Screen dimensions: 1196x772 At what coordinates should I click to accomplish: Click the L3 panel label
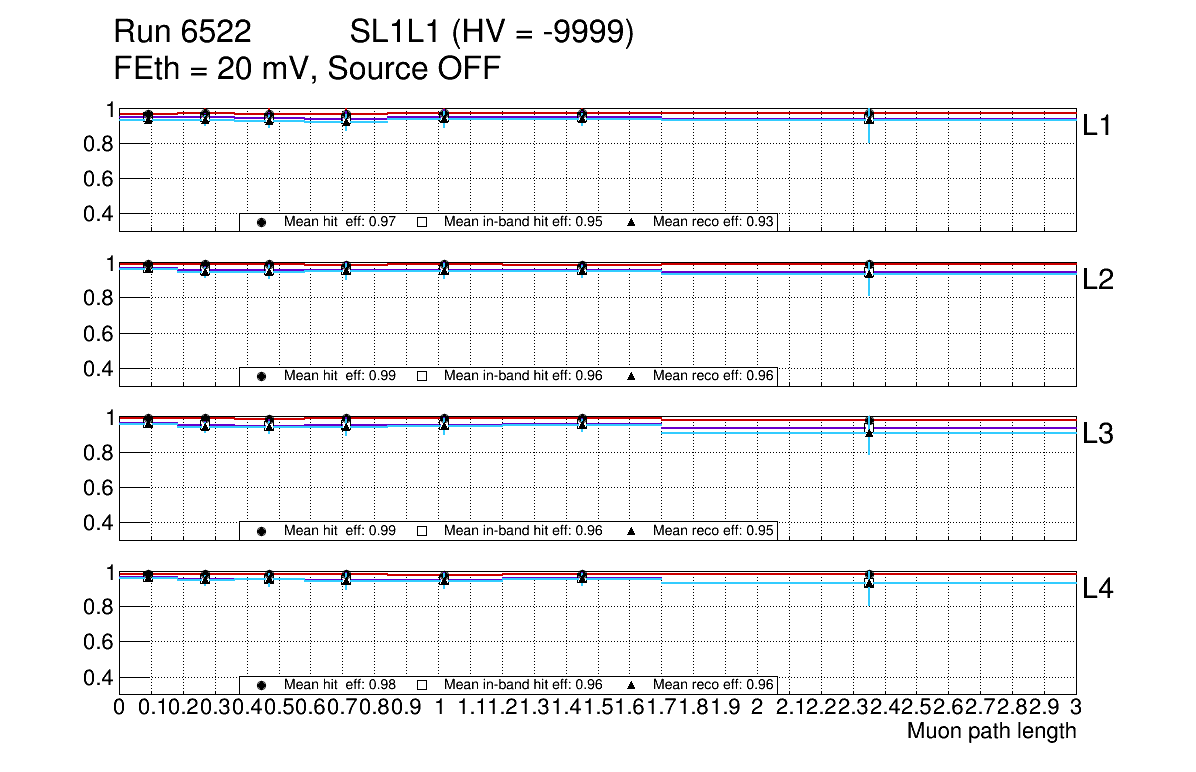[x=1098, y=434]
